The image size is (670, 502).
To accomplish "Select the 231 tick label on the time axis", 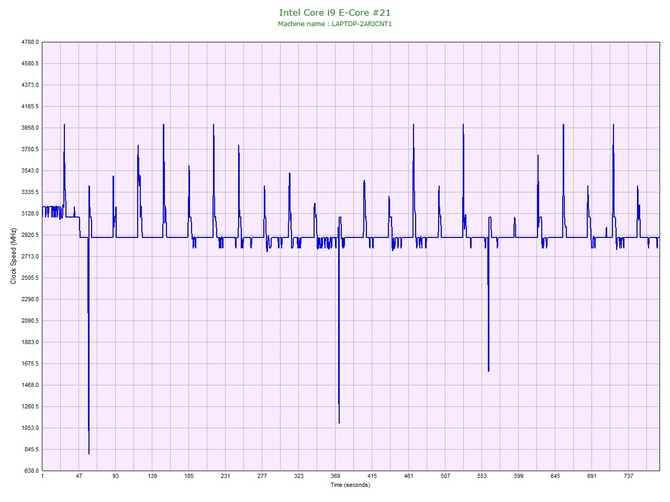I will point(226,476).
